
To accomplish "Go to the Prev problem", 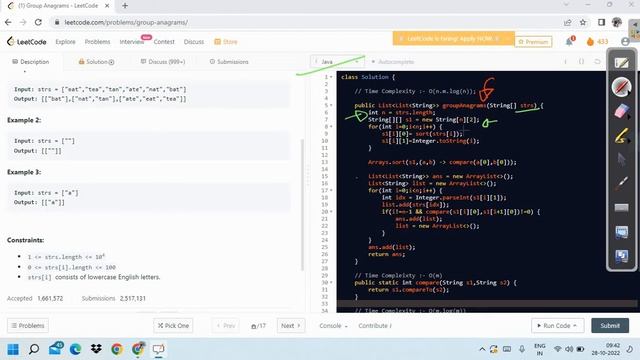I will click(x=226, y=326).
